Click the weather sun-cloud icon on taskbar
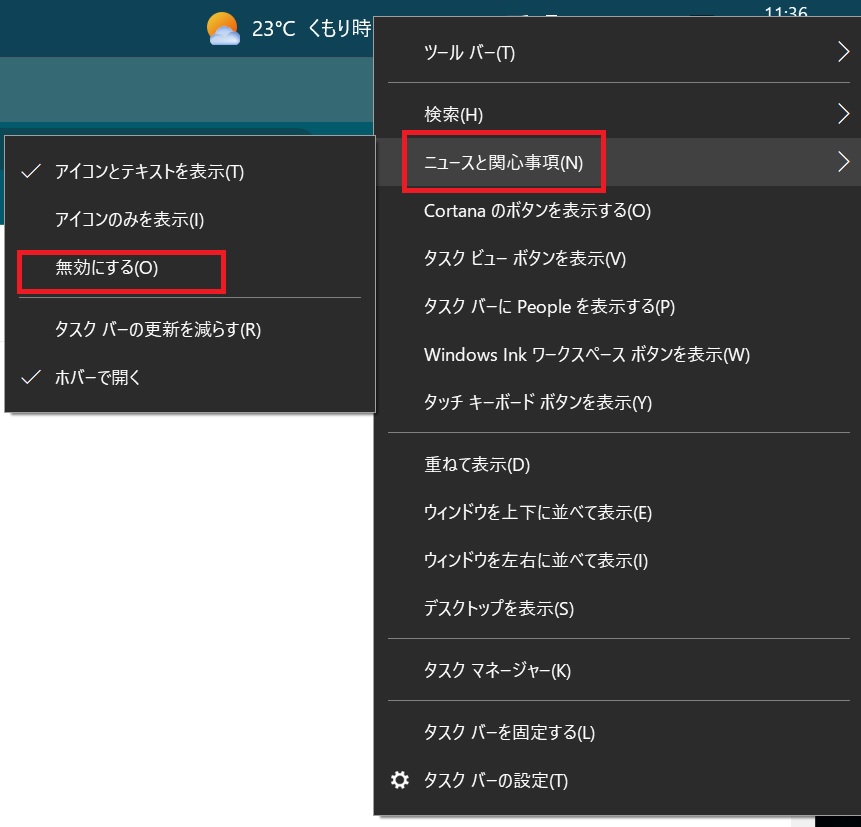 [x=223, y=29]
